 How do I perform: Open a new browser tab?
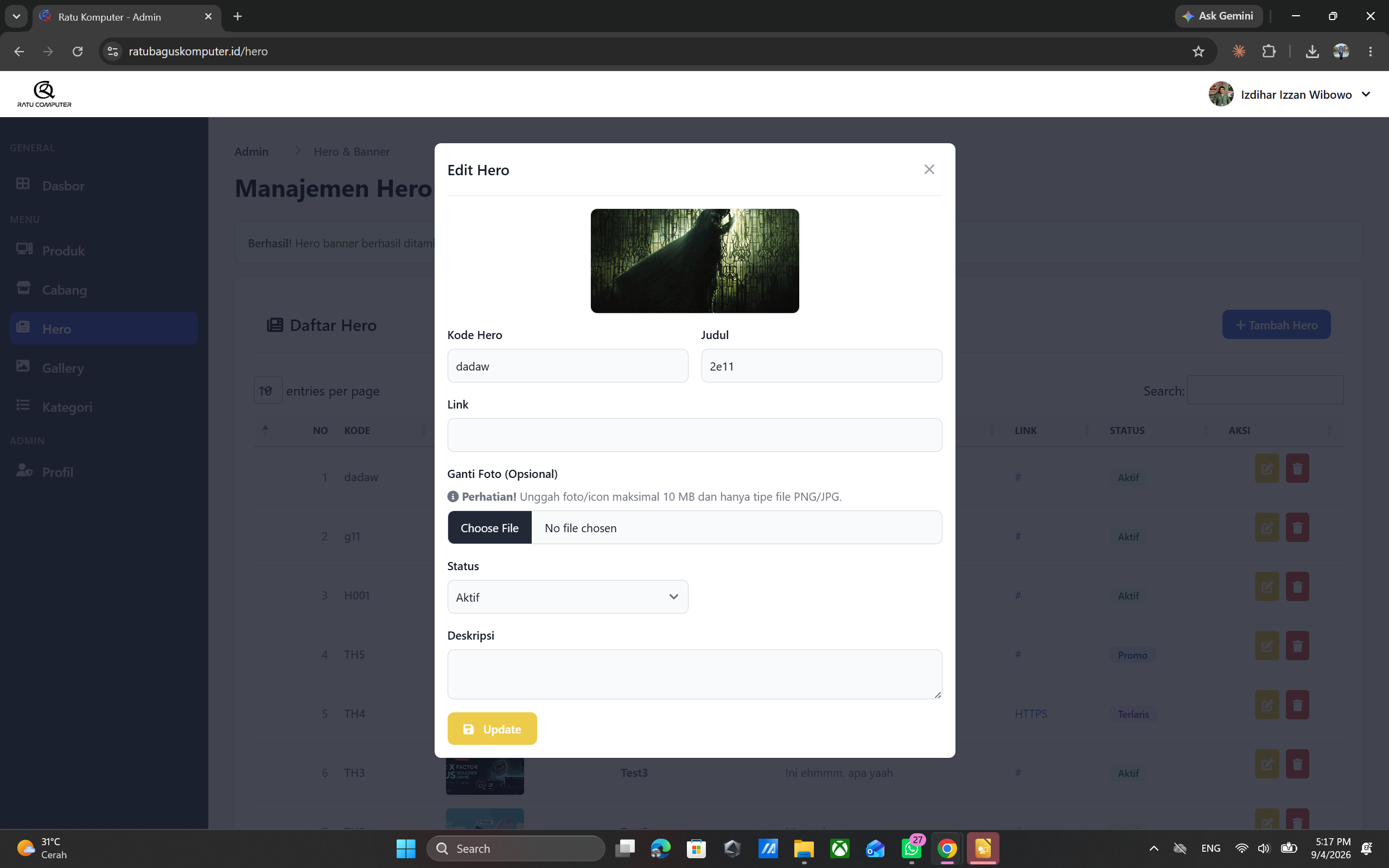238,16
